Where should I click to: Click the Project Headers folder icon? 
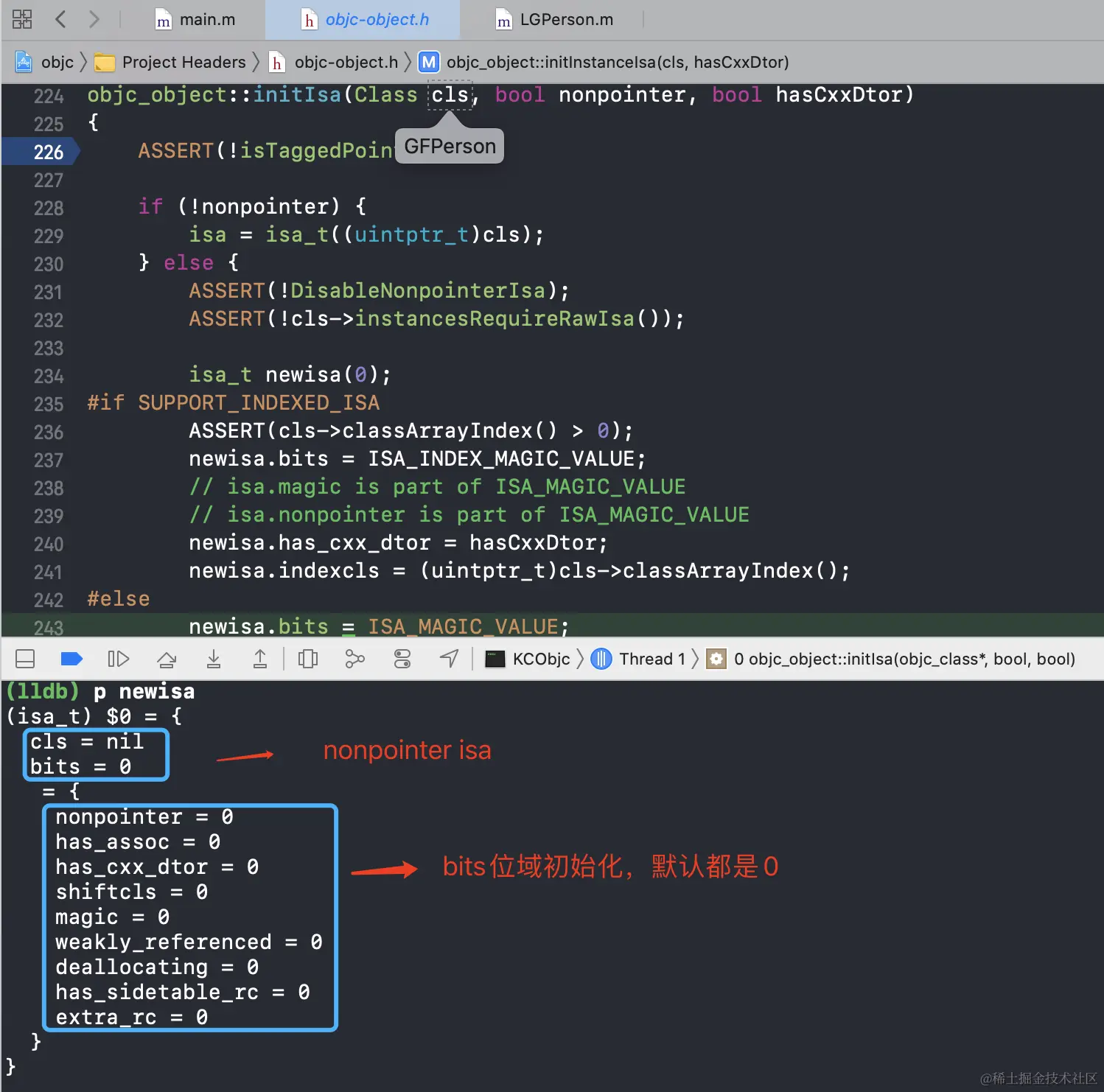point(105,63)
